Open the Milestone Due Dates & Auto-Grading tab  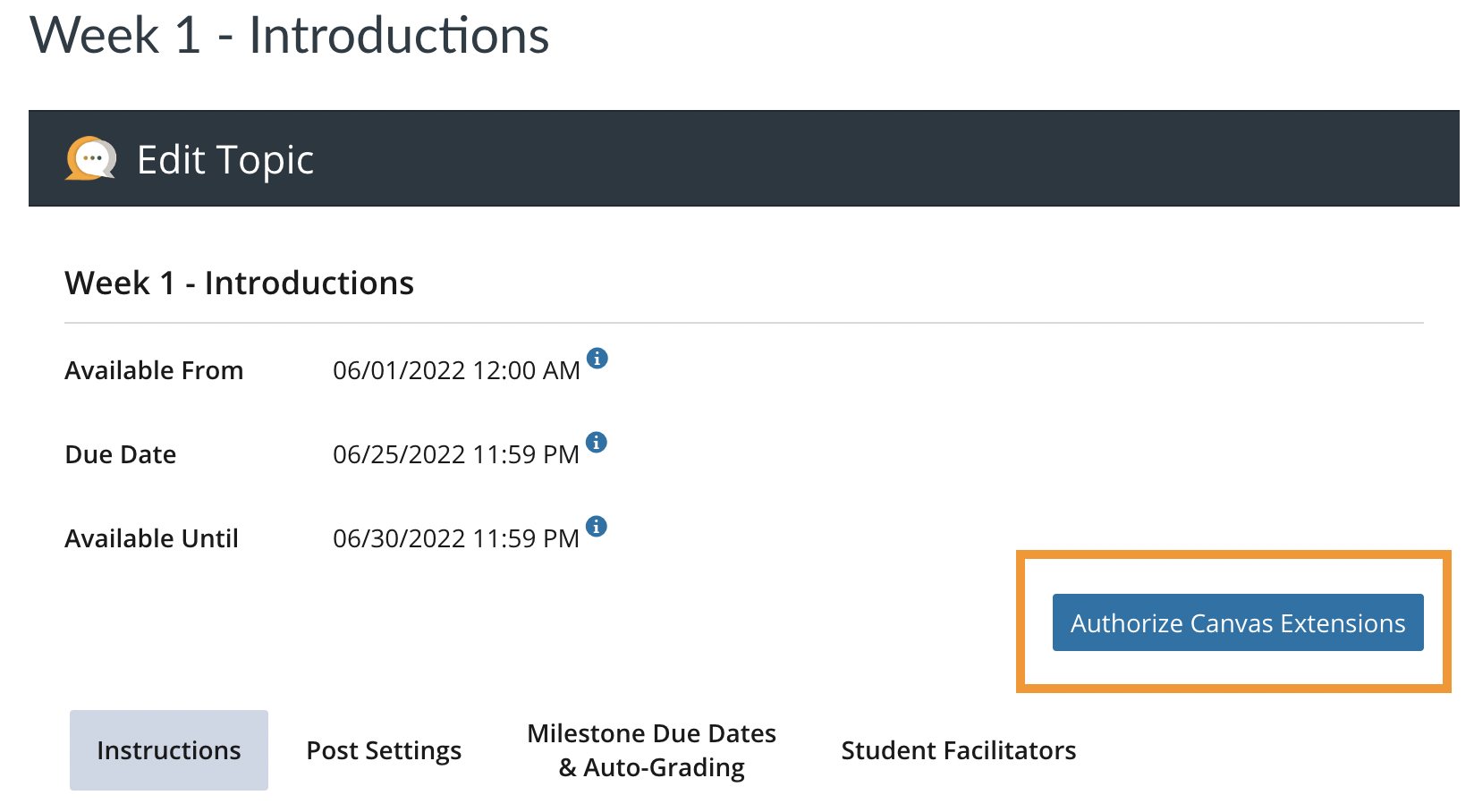coord(651,749)
